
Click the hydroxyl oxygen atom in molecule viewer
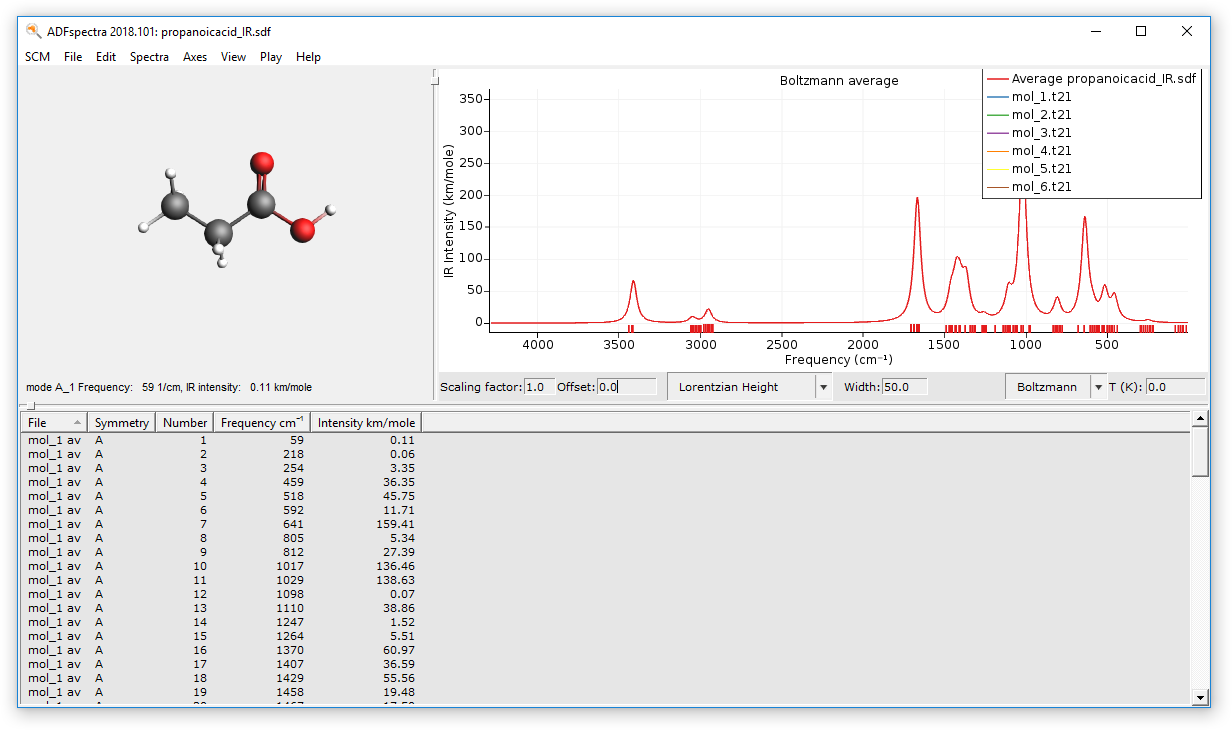tap(302, 231)
